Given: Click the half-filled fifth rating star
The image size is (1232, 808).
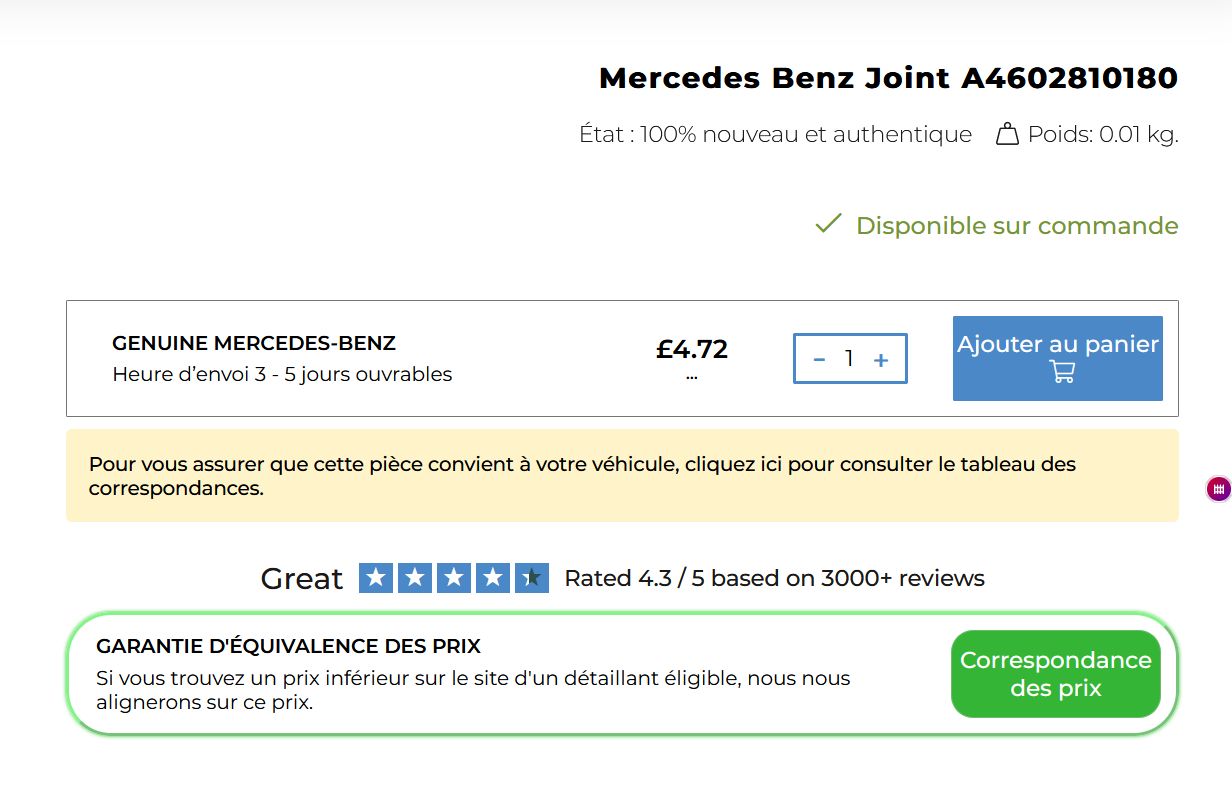Looking at the screenshot, I should 532,578.
